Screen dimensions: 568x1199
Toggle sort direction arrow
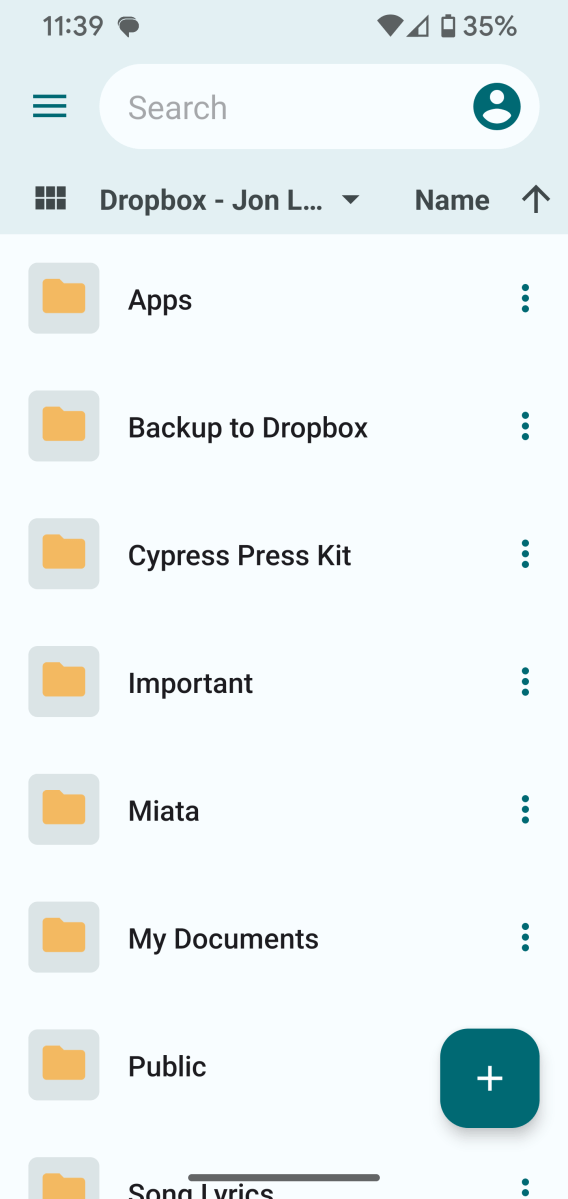(x=536, y=200)
